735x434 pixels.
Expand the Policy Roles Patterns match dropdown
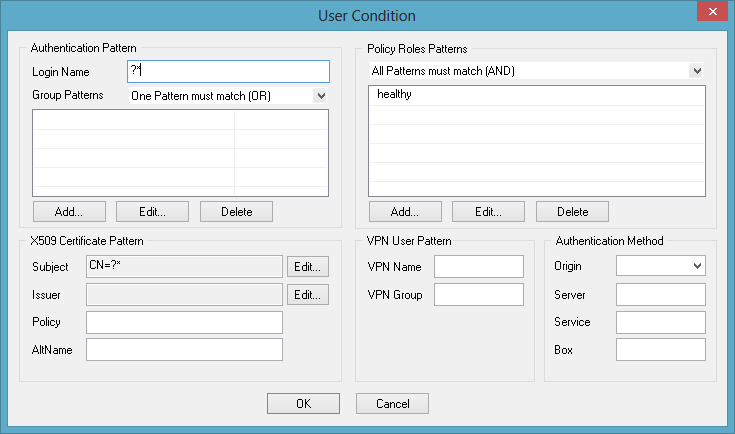(536, 71)
